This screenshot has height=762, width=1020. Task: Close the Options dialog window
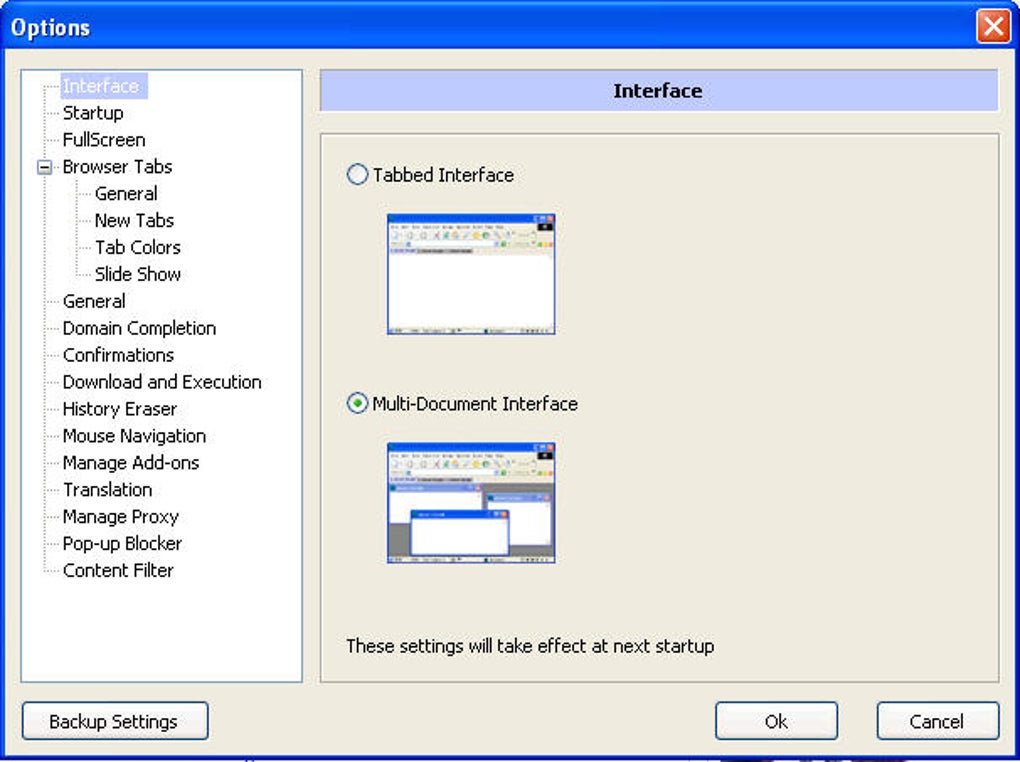pyautogui.click(x=993, y=27)
